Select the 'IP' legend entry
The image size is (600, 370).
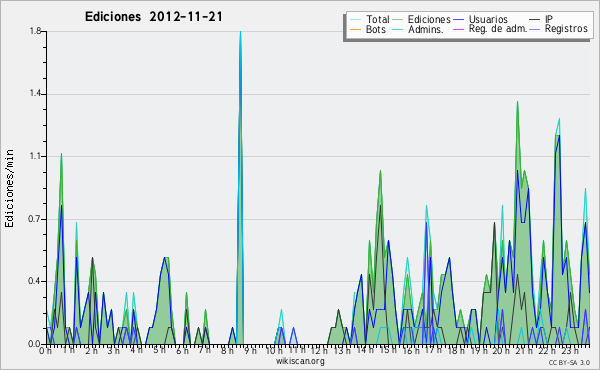click(549, 19)
